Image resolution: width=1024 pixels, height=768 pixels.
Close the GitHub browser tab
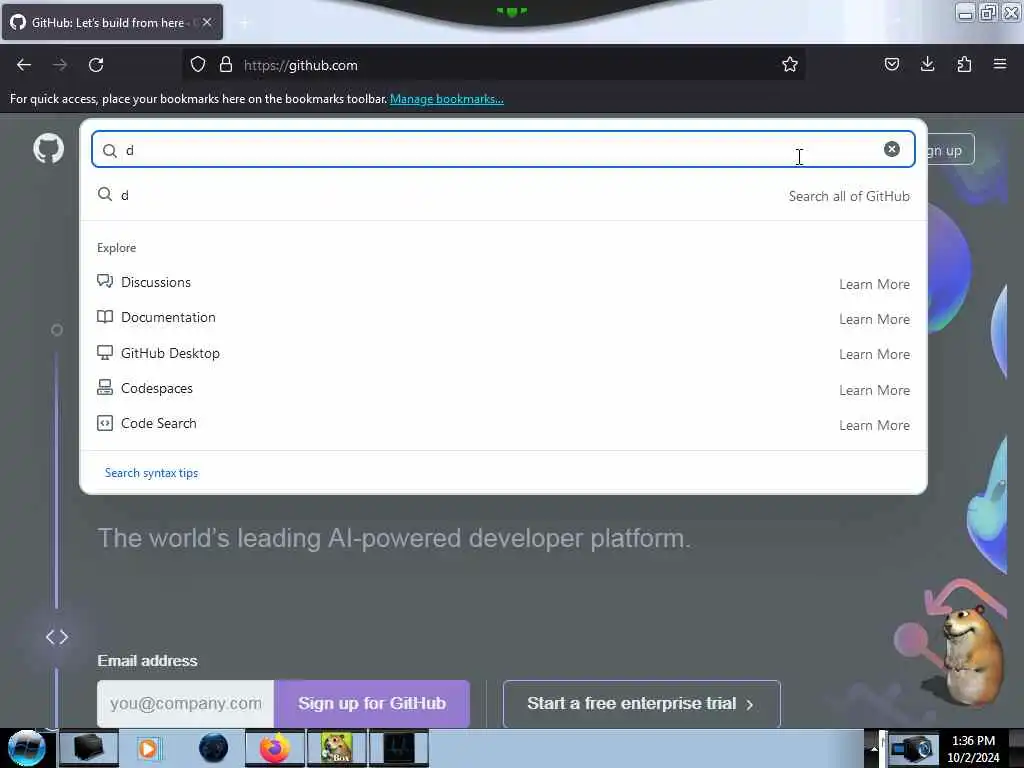click(x=207, y=22)
